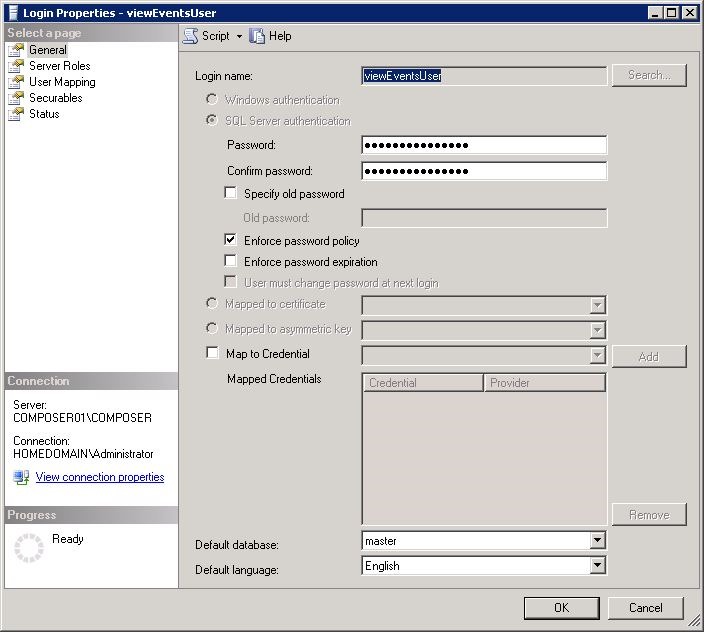
Task: Open the Securables page icon
Action: click(16, 98)
